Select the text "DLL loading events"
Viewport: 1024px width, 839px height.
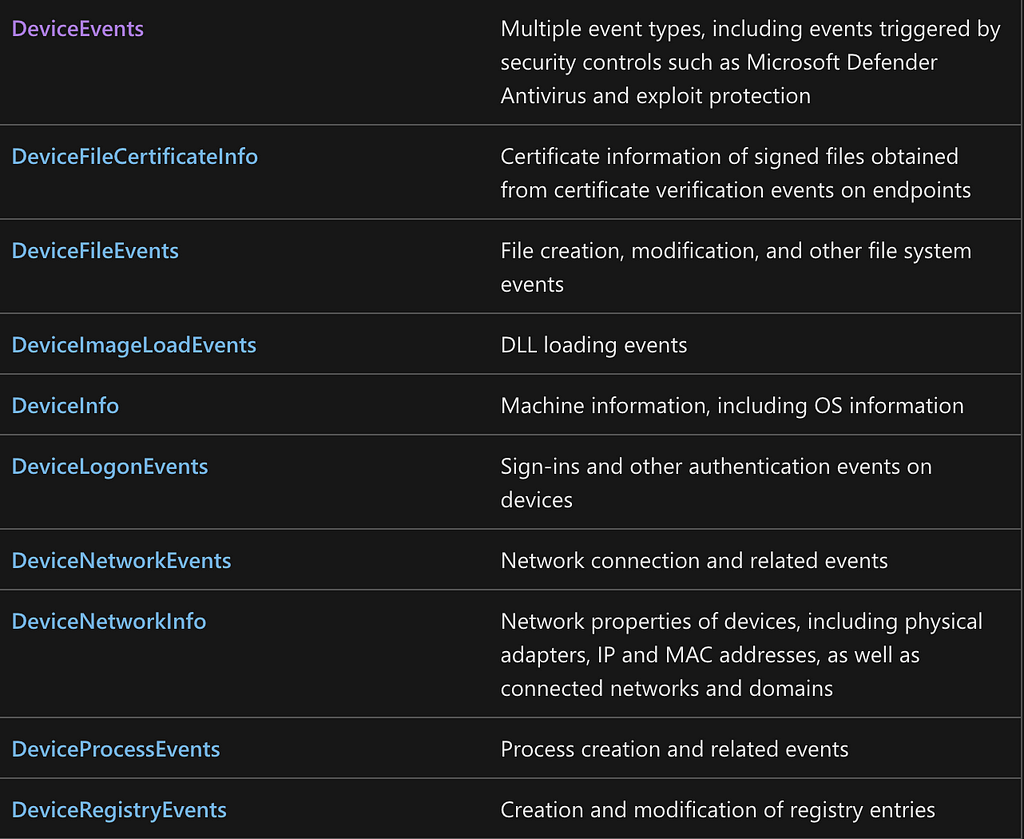pos(594,345)
